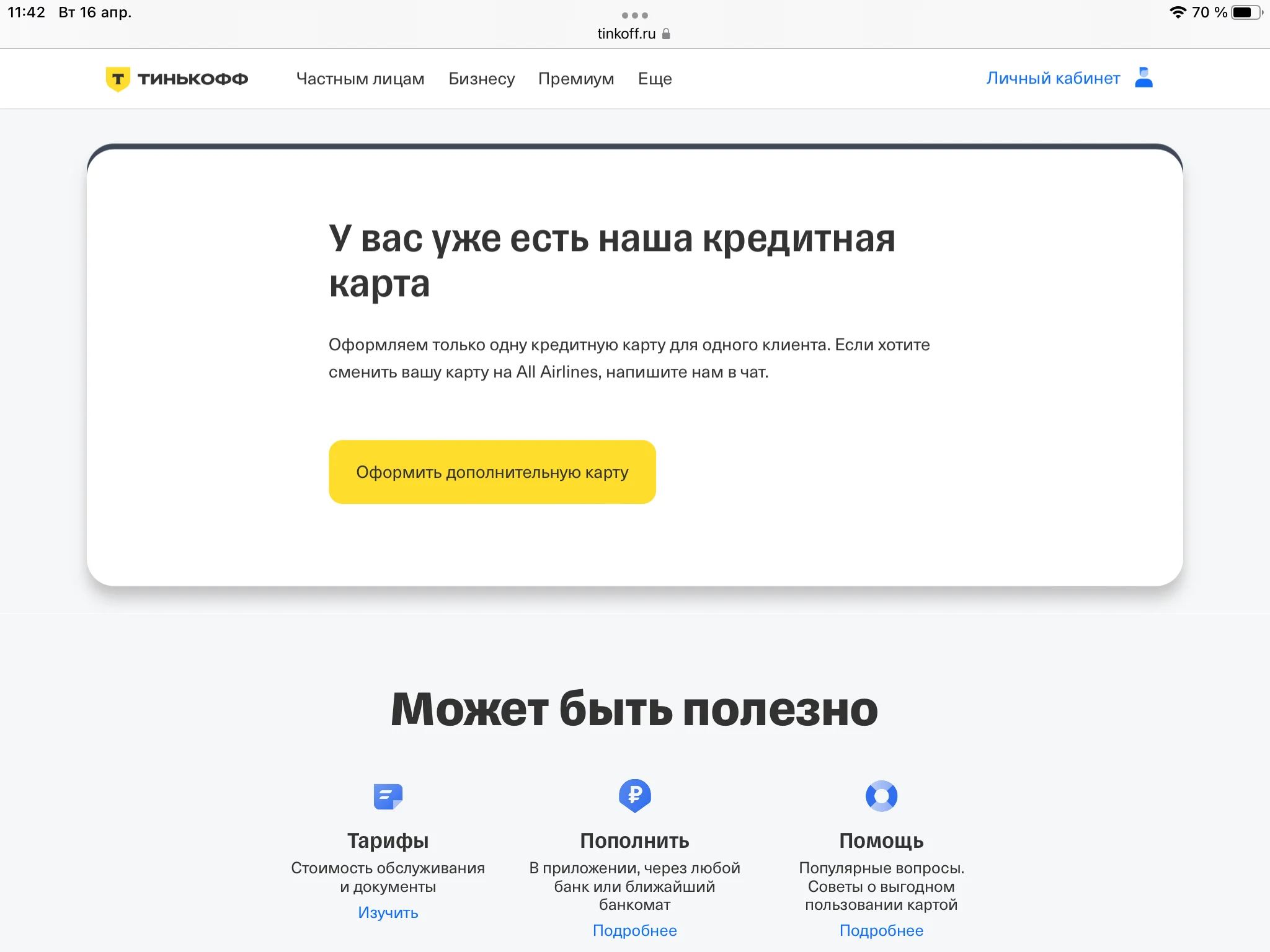Open the Бизнесу menu item
1270x952 pixels.
482,79
